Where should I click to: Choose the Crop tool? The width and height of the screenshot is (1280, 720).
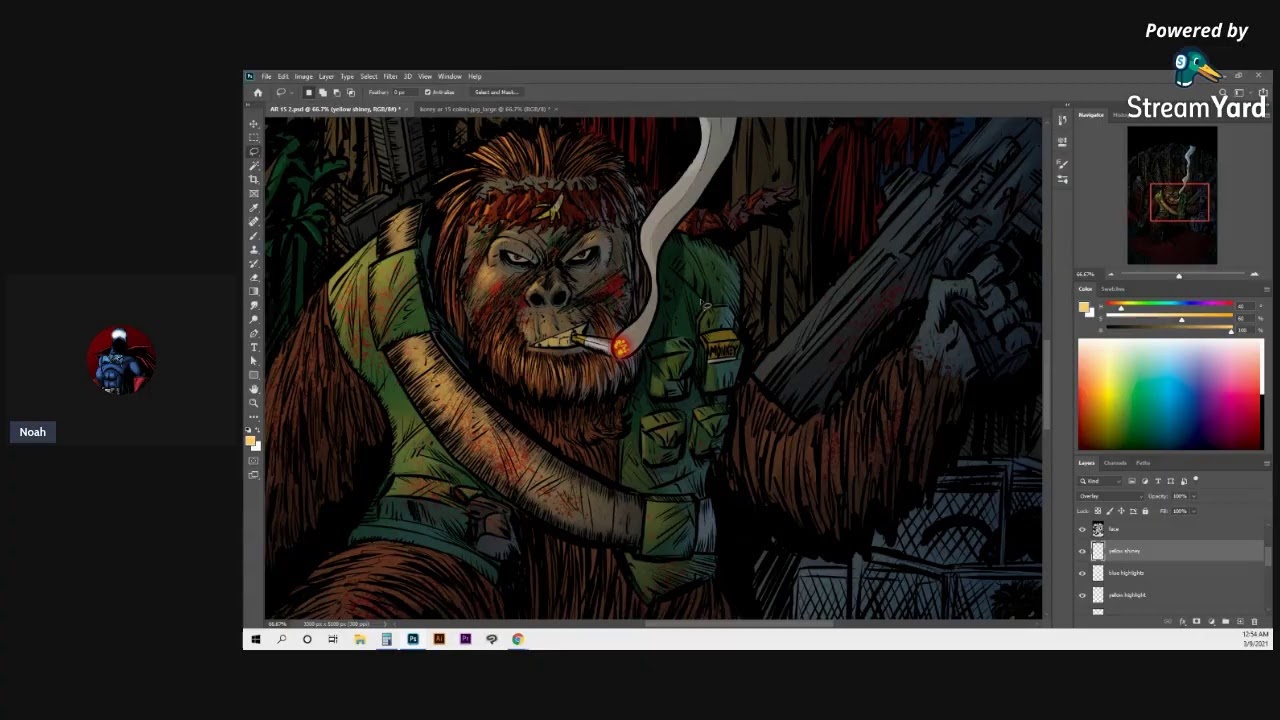[x=254, y=180]
